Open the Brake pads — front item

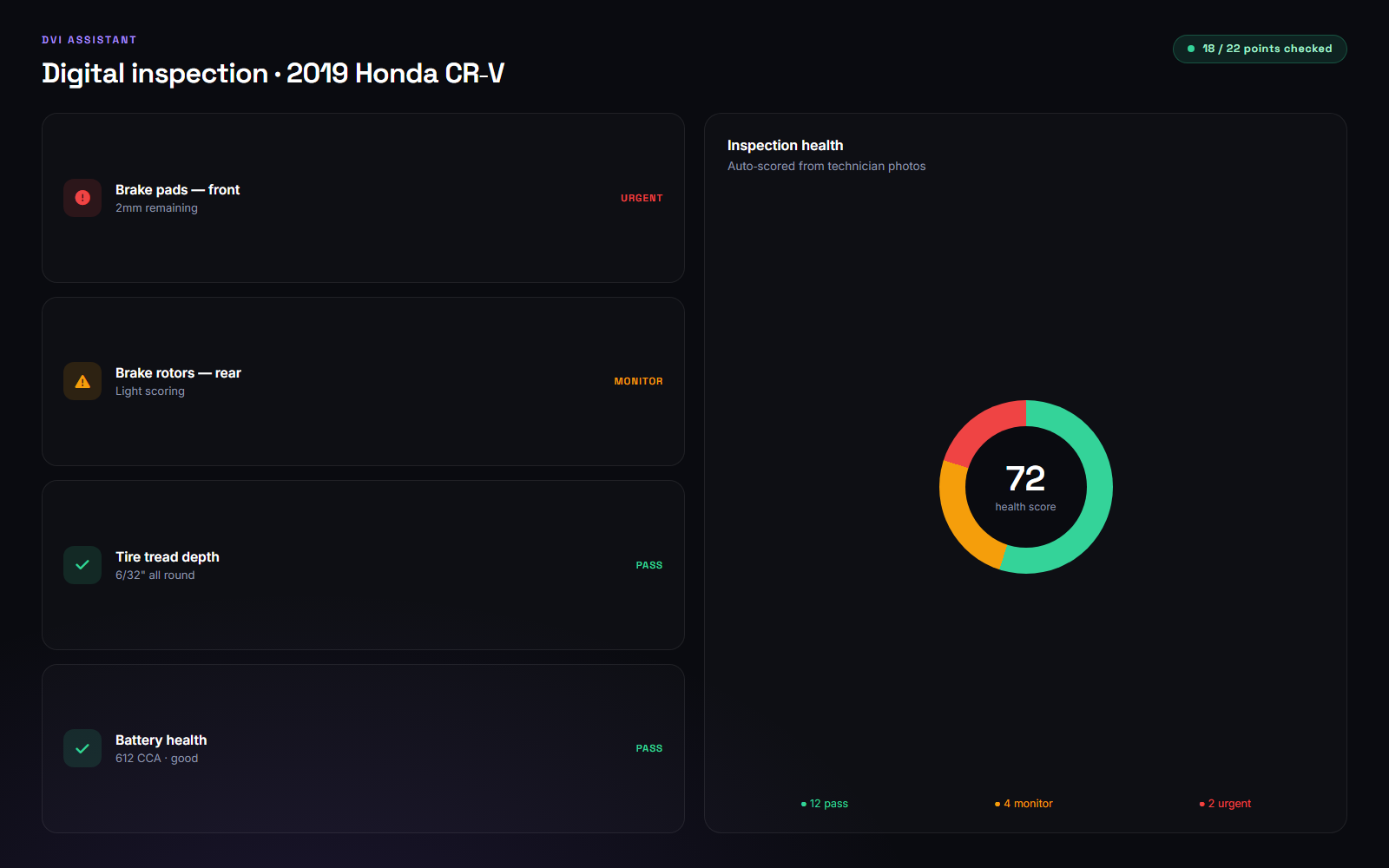point(363,198)
